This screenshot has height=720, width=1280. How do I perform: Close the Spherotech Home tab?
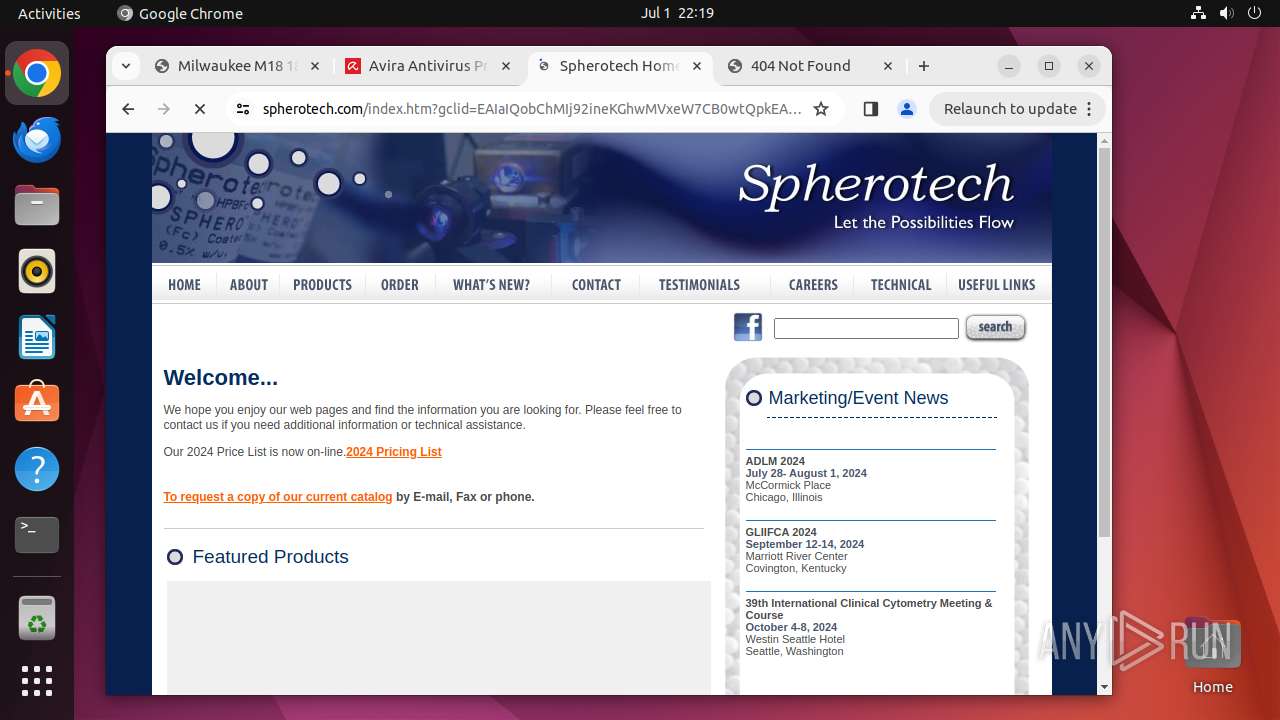tap(697, 66)
